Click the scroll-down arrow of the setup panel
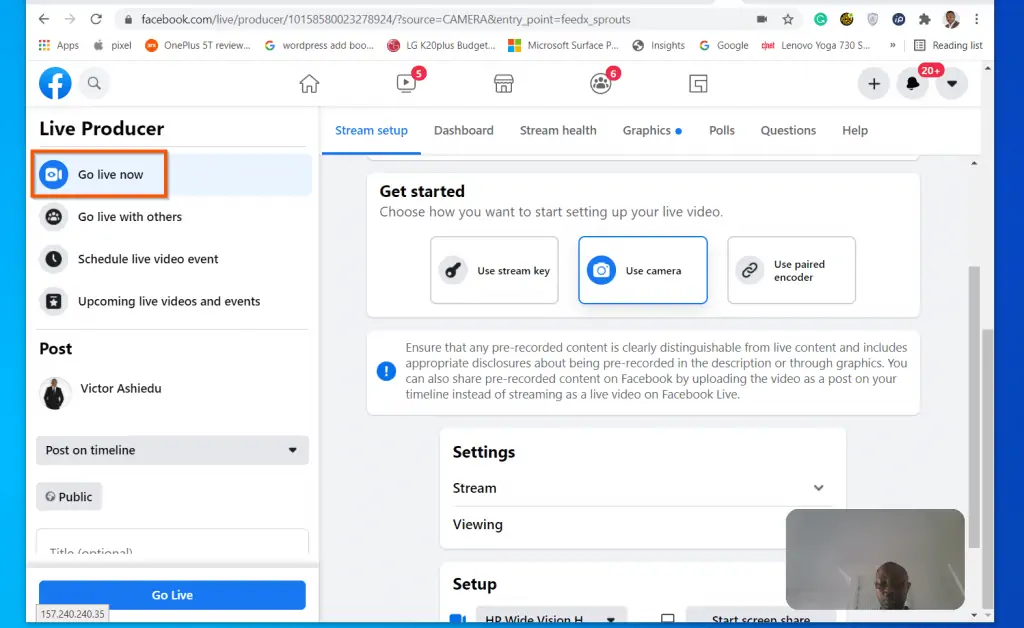The width and height of the screenshot is (1024, 628). [x=974, y=615]
